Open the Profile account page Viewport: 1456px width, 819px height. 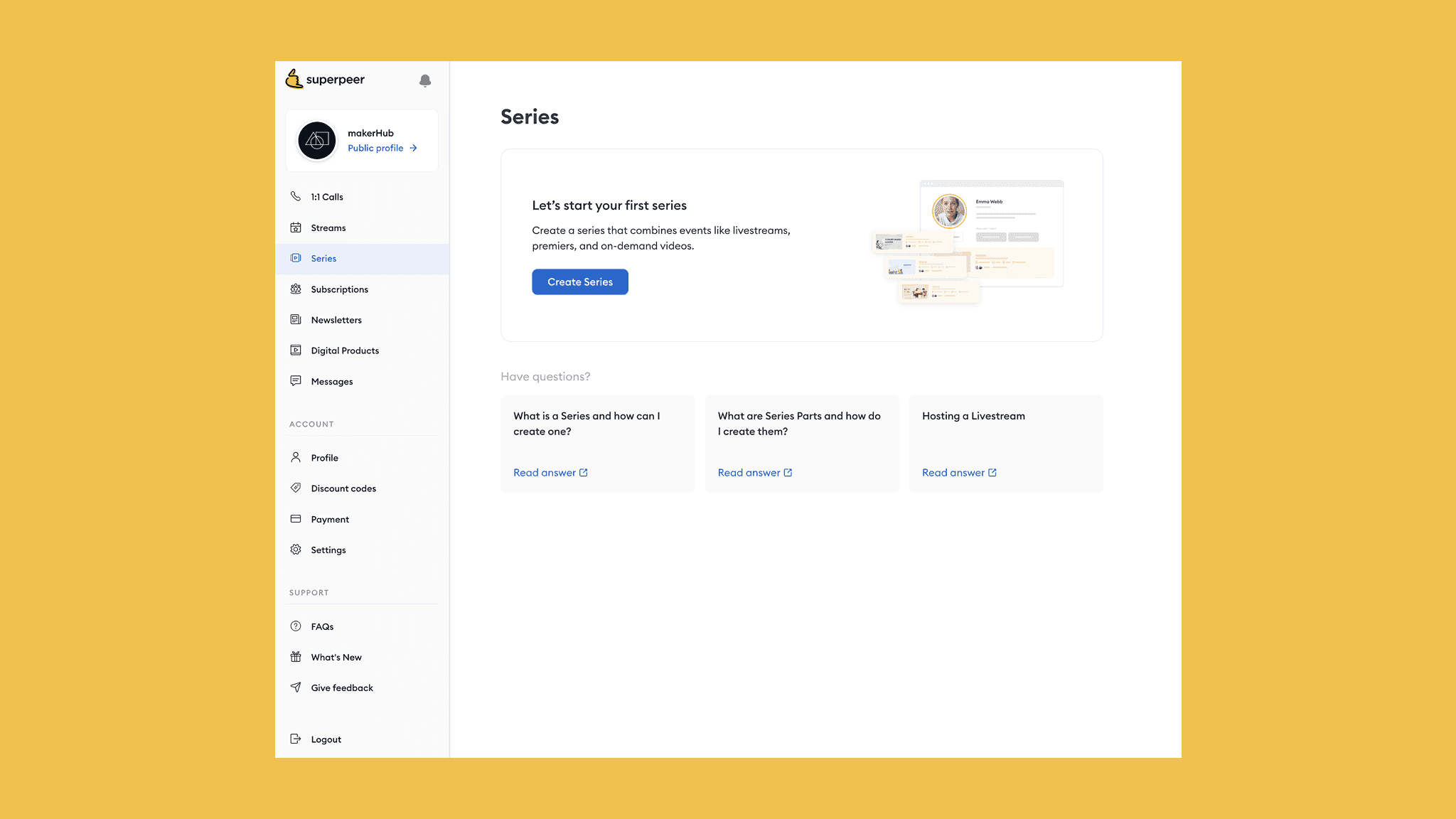point(324,458)
